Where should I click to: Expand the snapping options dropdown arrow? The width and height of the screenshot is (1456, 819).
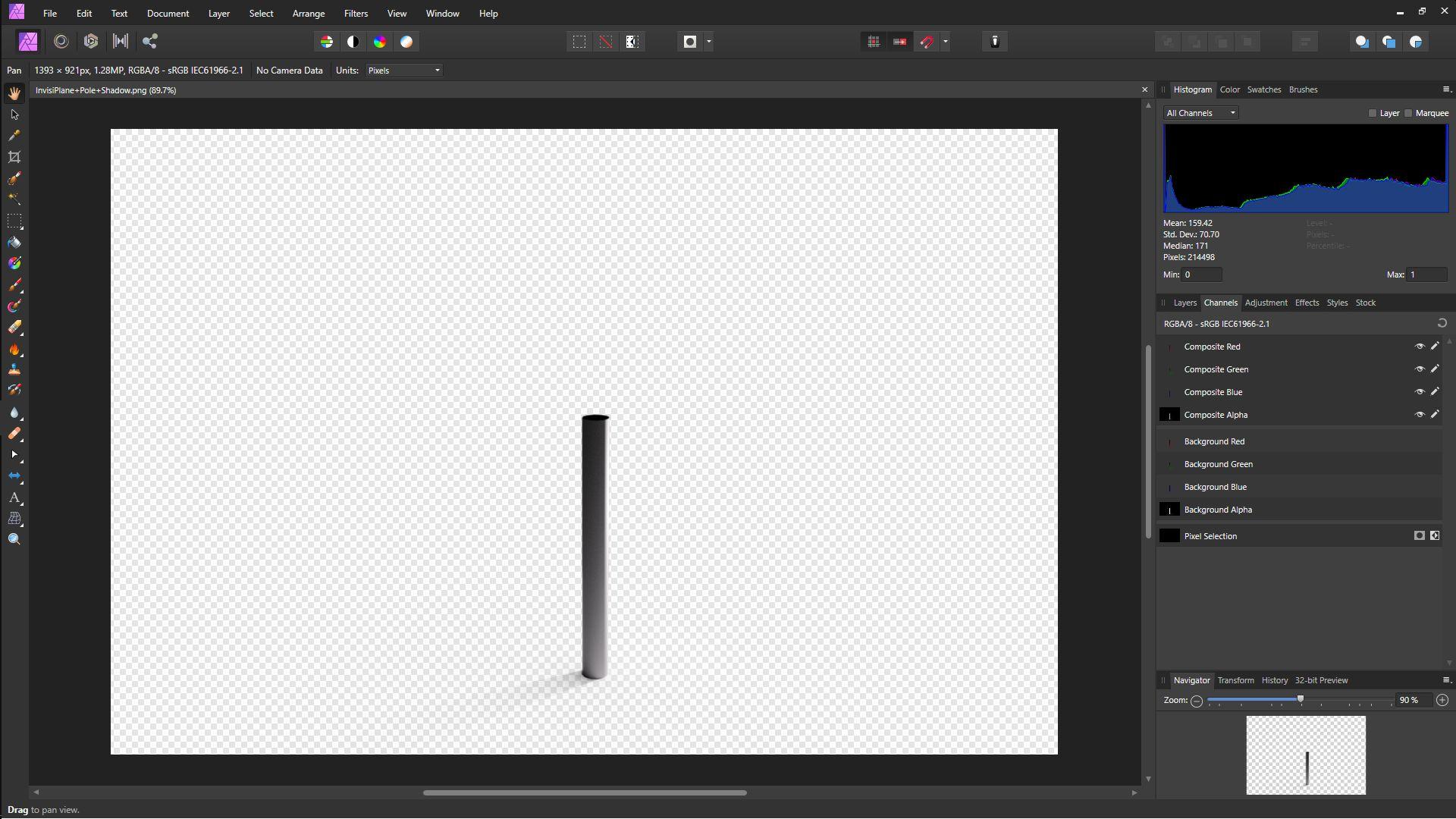(x=945, y=42)
